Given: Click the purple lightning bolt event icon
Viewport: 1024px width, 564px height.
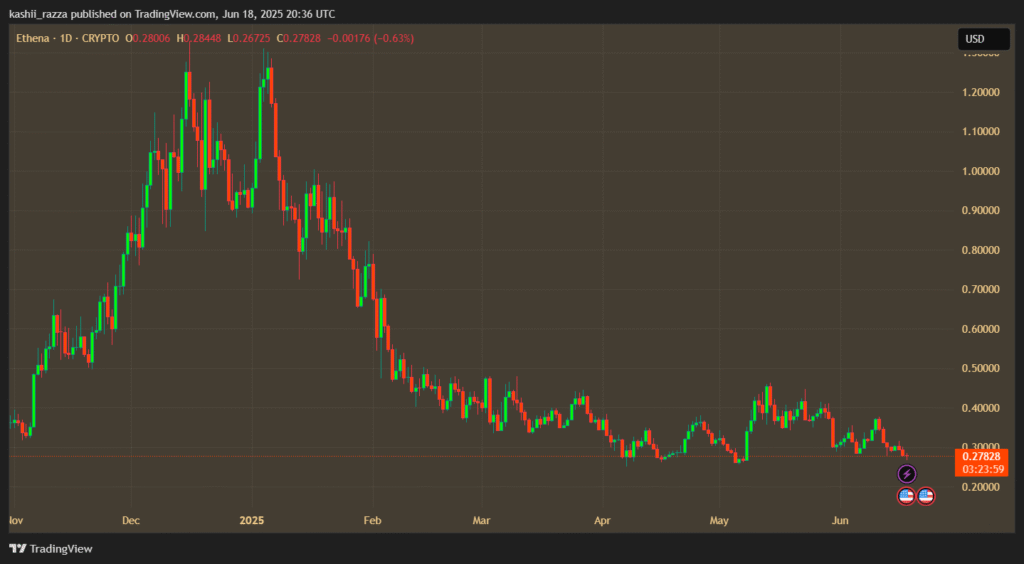Looking at the screenshot, I should click(906, 474).
